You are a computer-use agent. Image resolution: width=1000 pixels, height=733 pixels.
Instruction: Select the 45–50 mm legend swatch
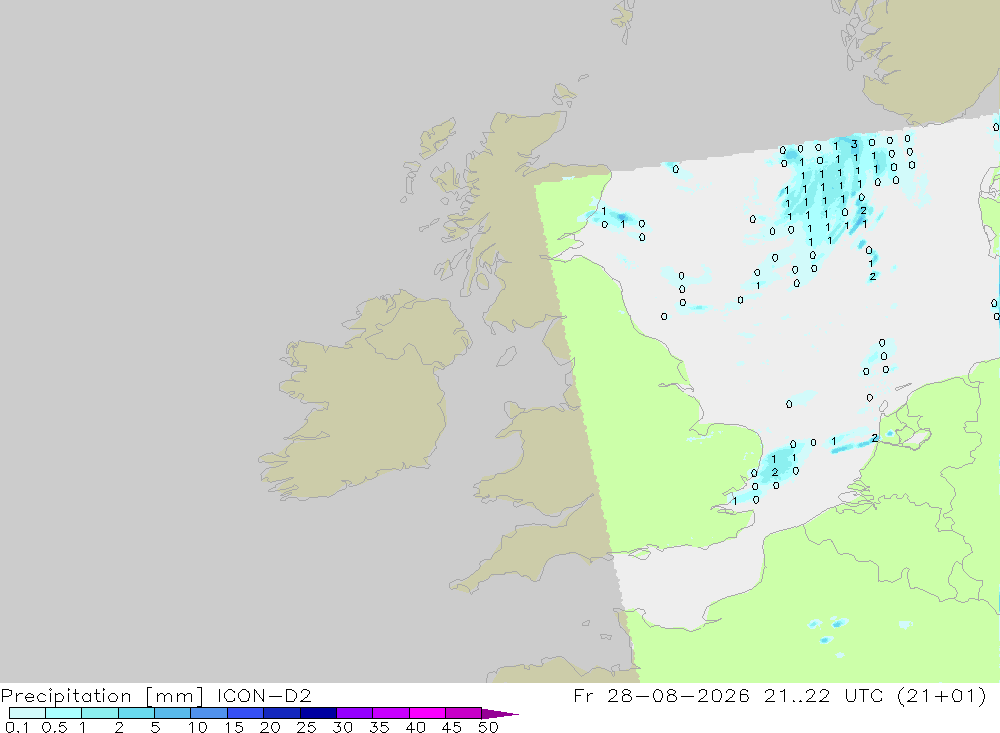tap(464, 713)
